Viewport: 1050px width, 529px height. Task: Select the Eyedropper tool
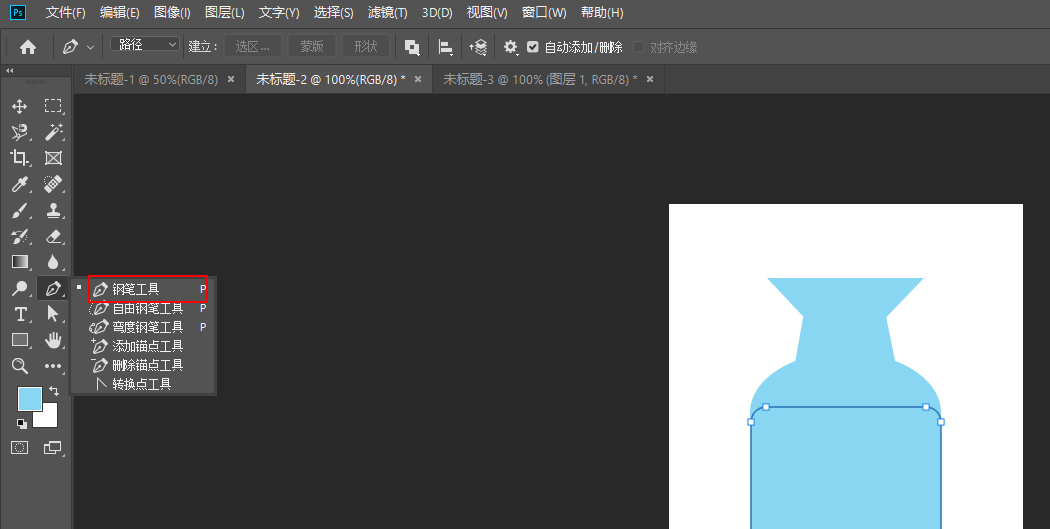[19, 184]
